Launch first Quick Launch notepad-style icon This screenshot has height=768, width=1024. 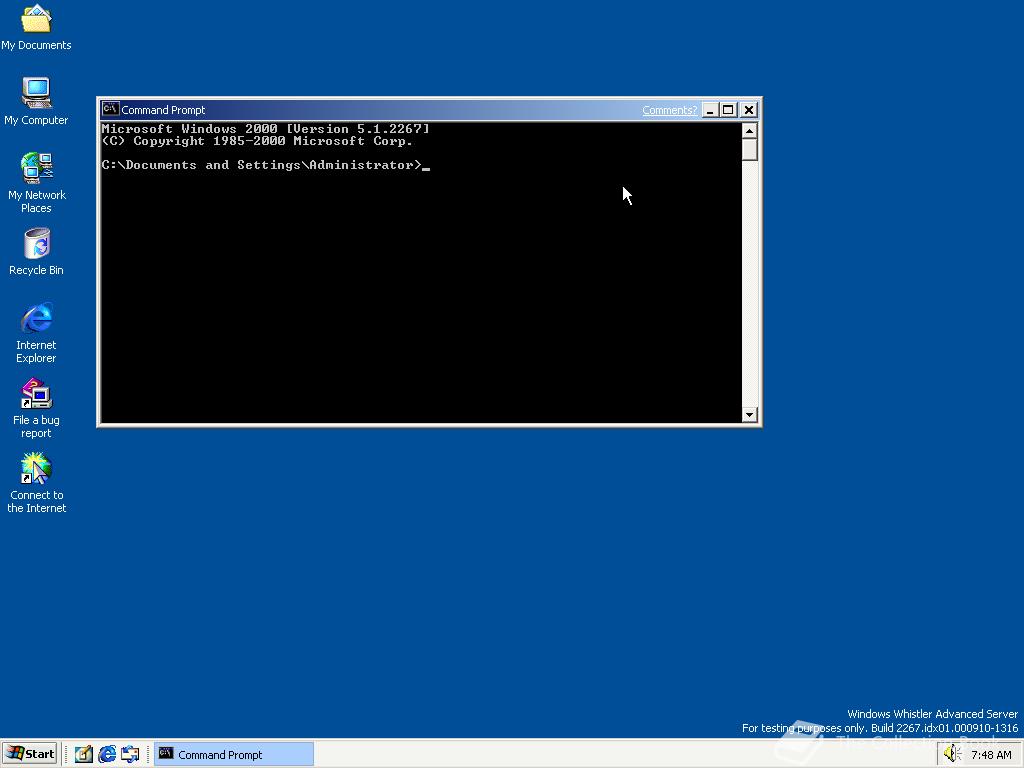pos(83,754)
